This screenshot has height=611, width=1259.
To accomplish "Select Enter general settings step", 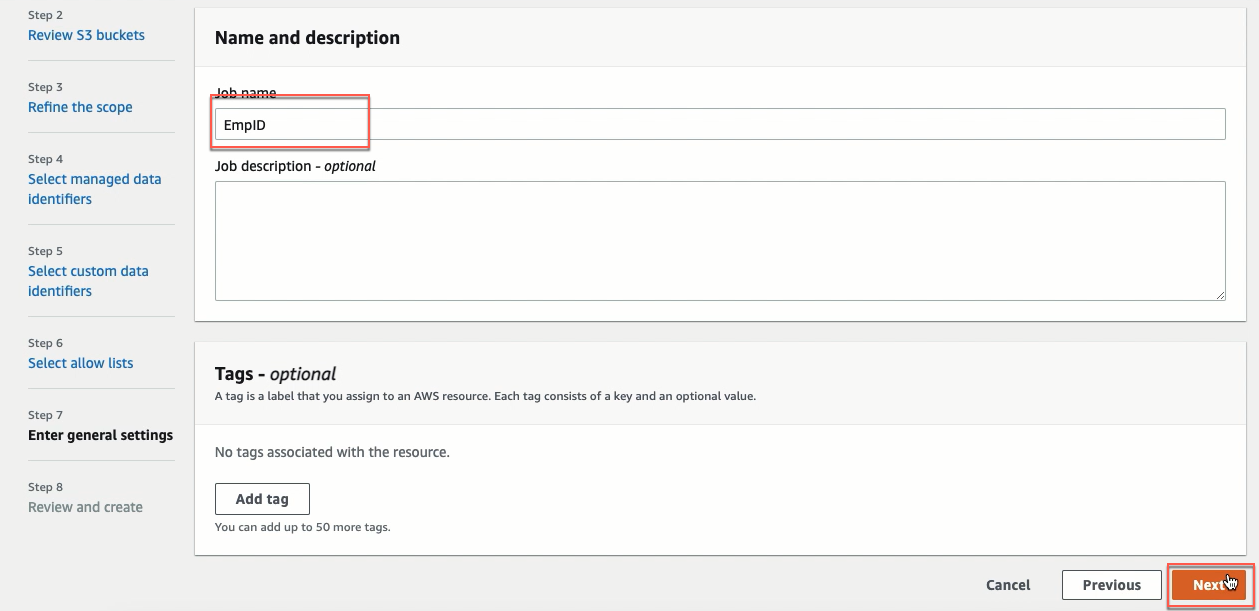I will (x=100, y=435).
